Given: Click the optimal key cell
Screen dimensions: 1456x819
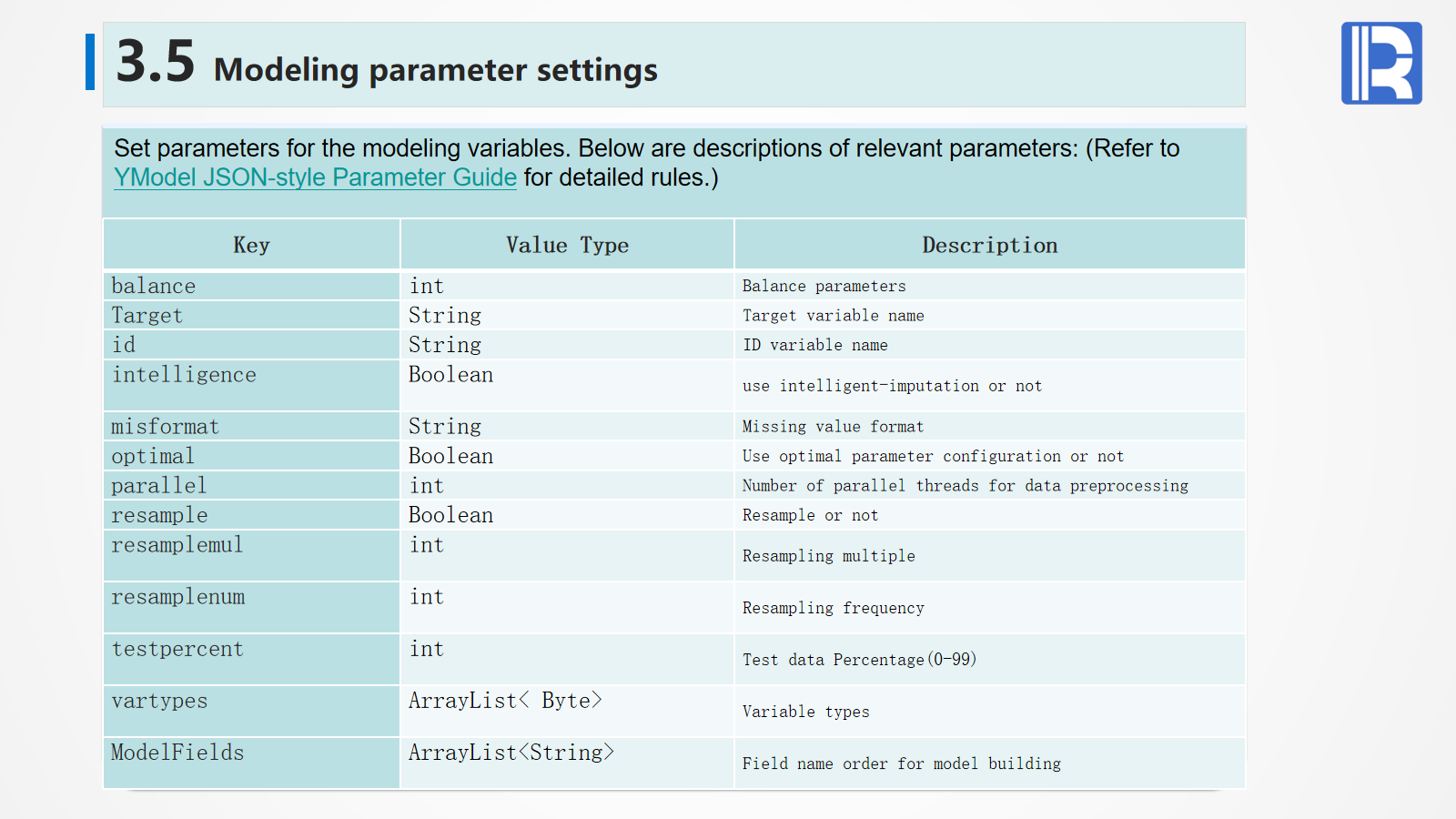Looking at the screenshot, I should pyautogui.click(x=153, y=456).
